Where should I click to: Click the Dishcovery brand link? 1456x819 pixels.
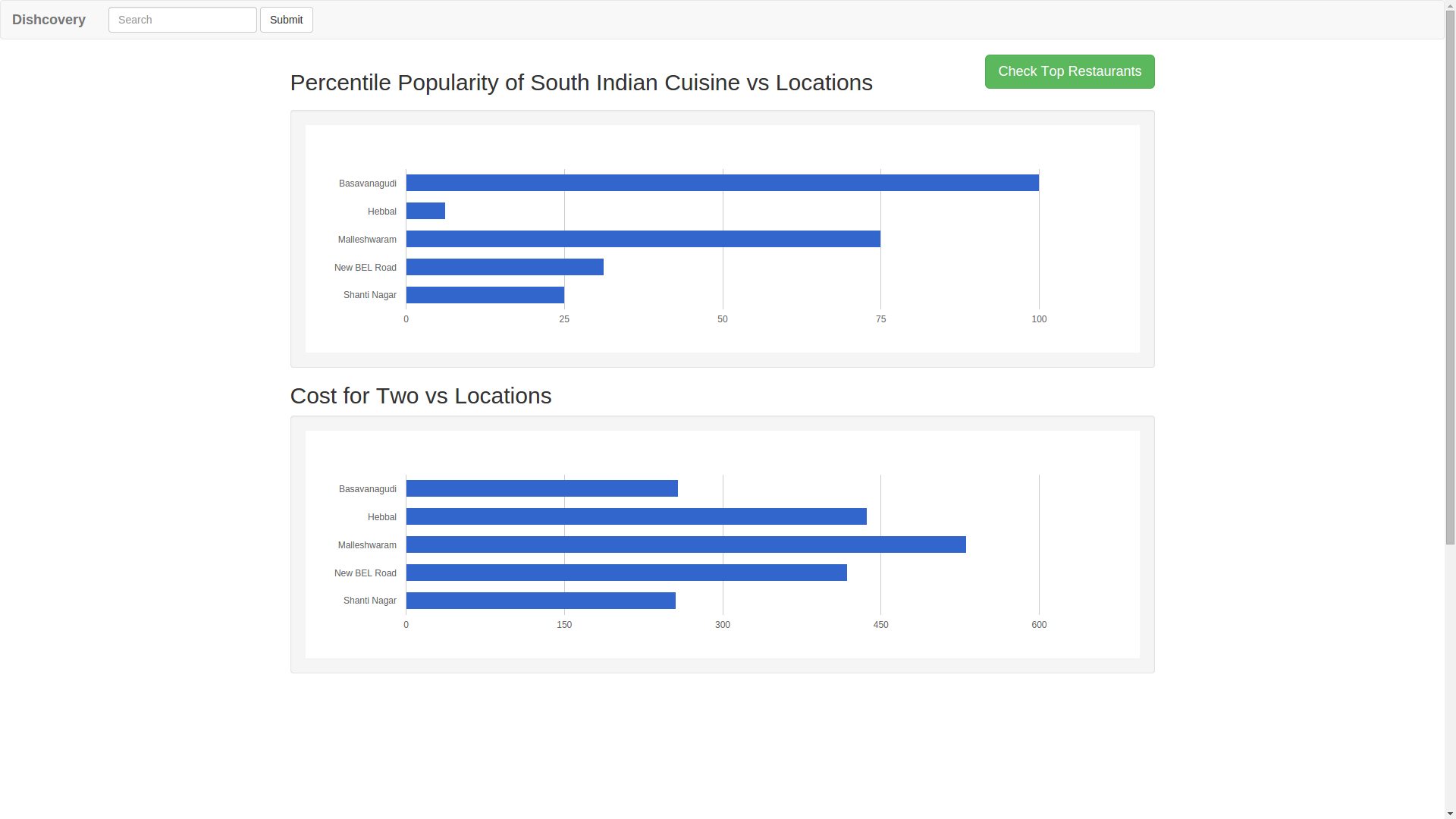pyautogui.click(x=49, y=20)
